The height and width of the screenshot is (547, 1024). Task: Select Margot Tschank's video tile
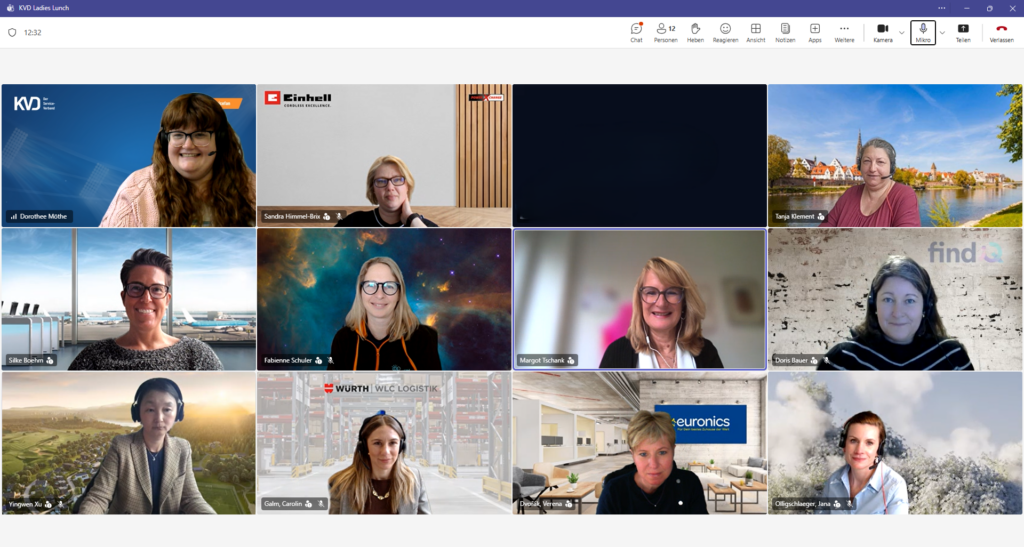pos(639,299)
